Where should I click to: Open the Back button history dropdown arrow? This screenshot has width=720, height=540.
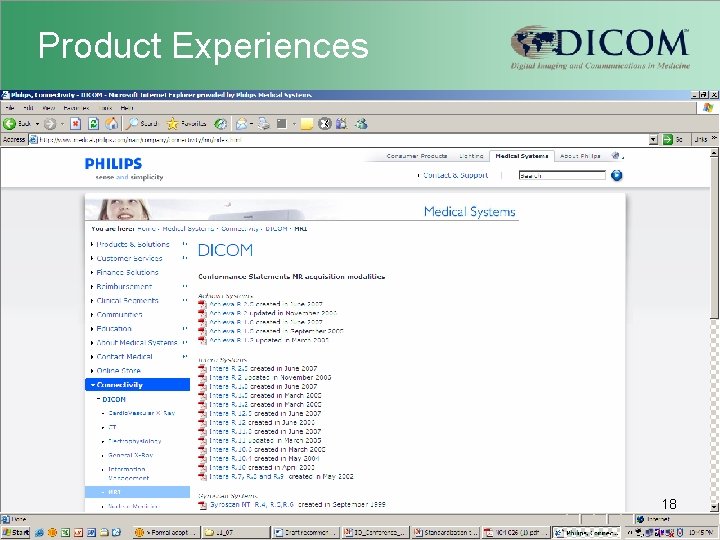[x=38, y=124]
